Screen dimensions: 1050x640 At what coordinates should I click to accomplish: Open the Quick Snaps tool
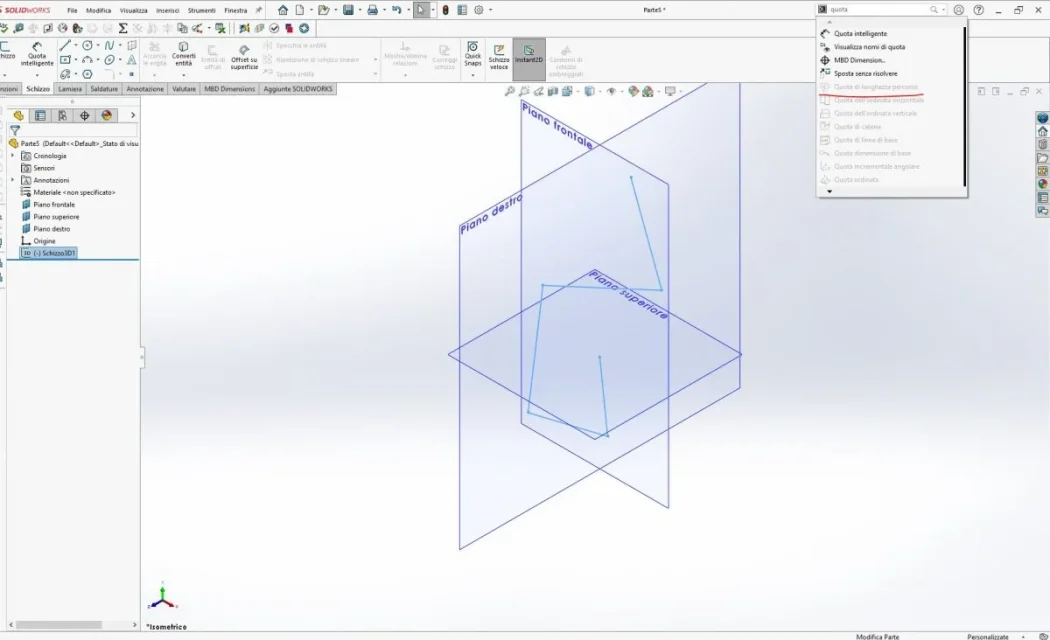[473, 54]
